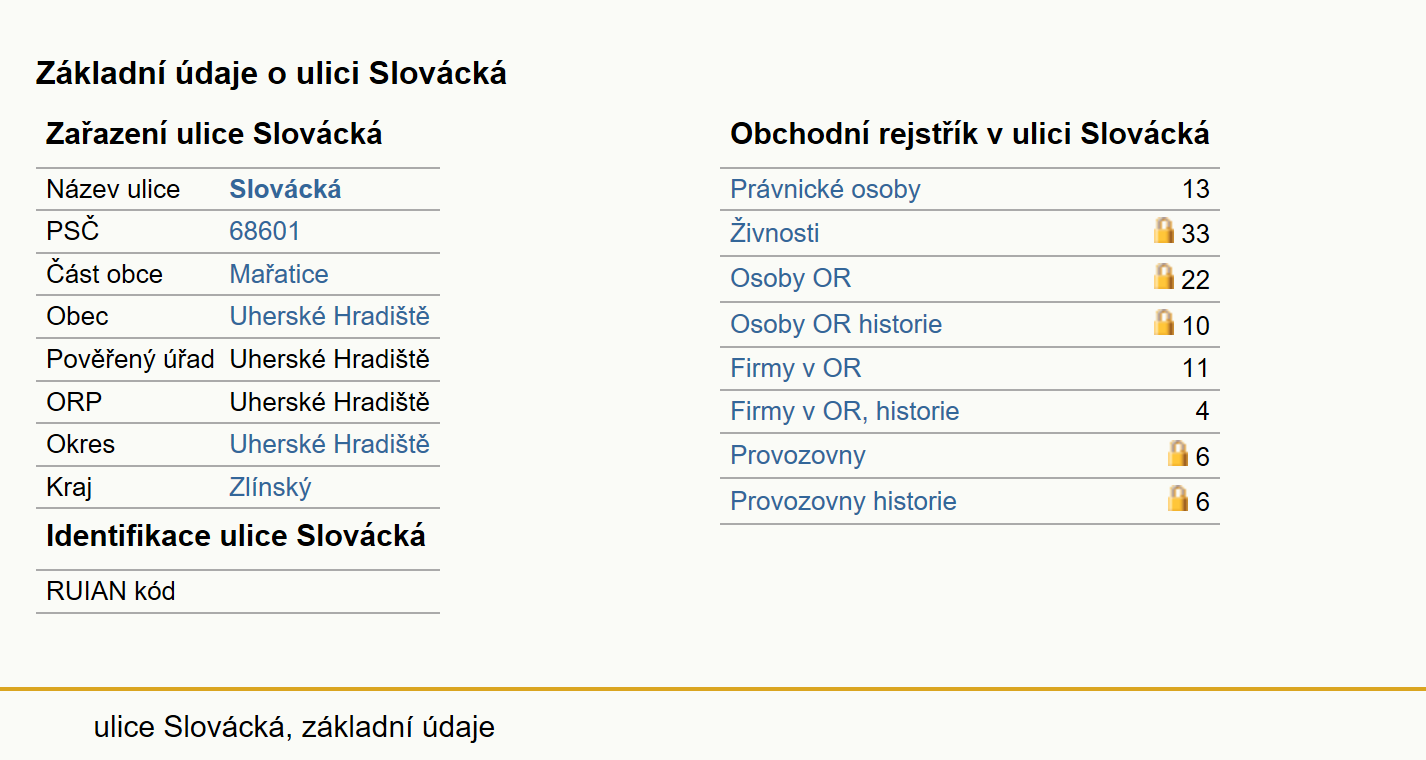Open the Právnické osoby link
Viewport: 1426px width, 760px height.
coord(825,190)
